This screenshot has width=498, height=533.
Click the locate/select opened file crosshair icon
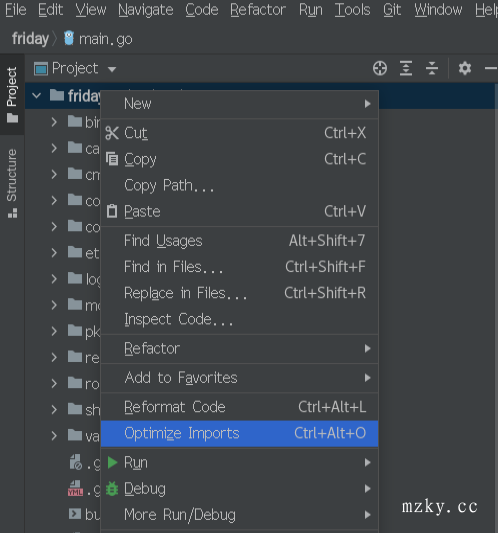click(x=380, y=68)
